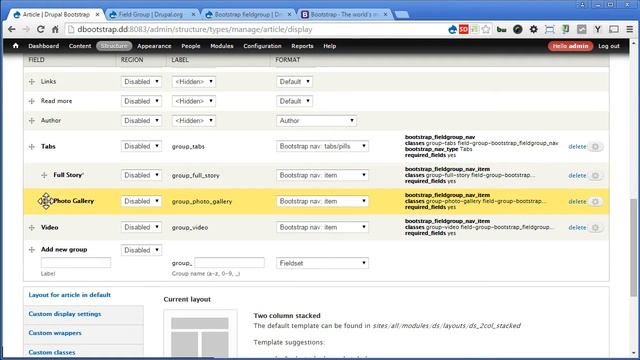Viewport: 640px width, 360px height.
Task: Open the Region dropdown for Links
Action: click(141, 82)
